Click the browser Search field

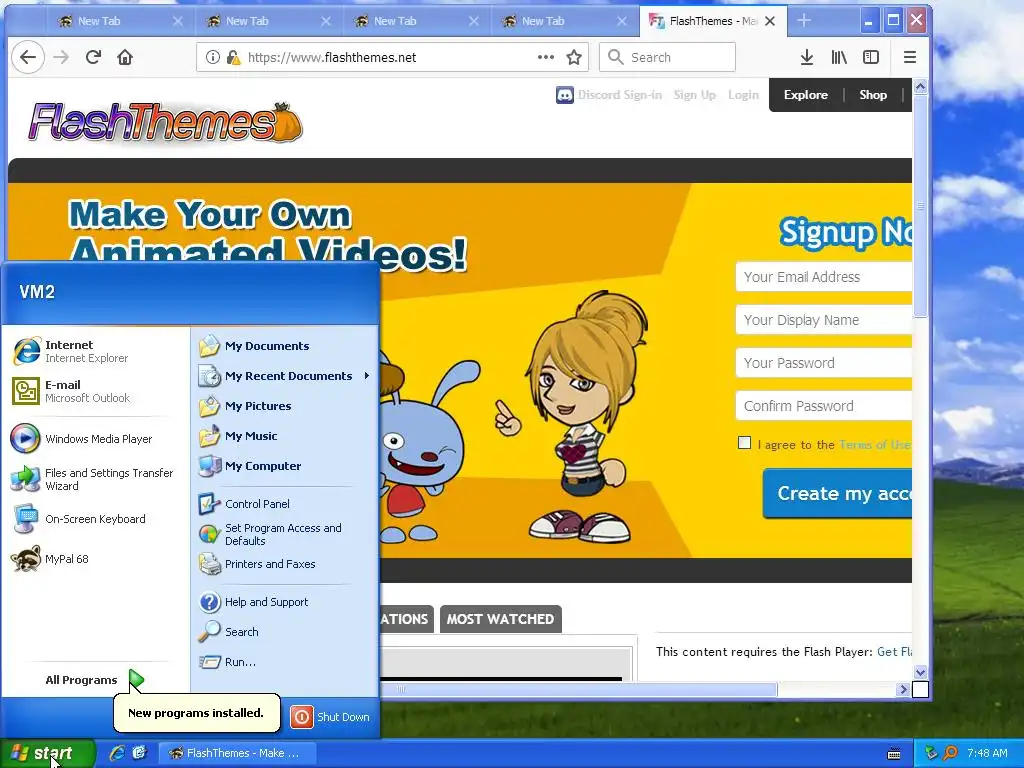[667, 57]
